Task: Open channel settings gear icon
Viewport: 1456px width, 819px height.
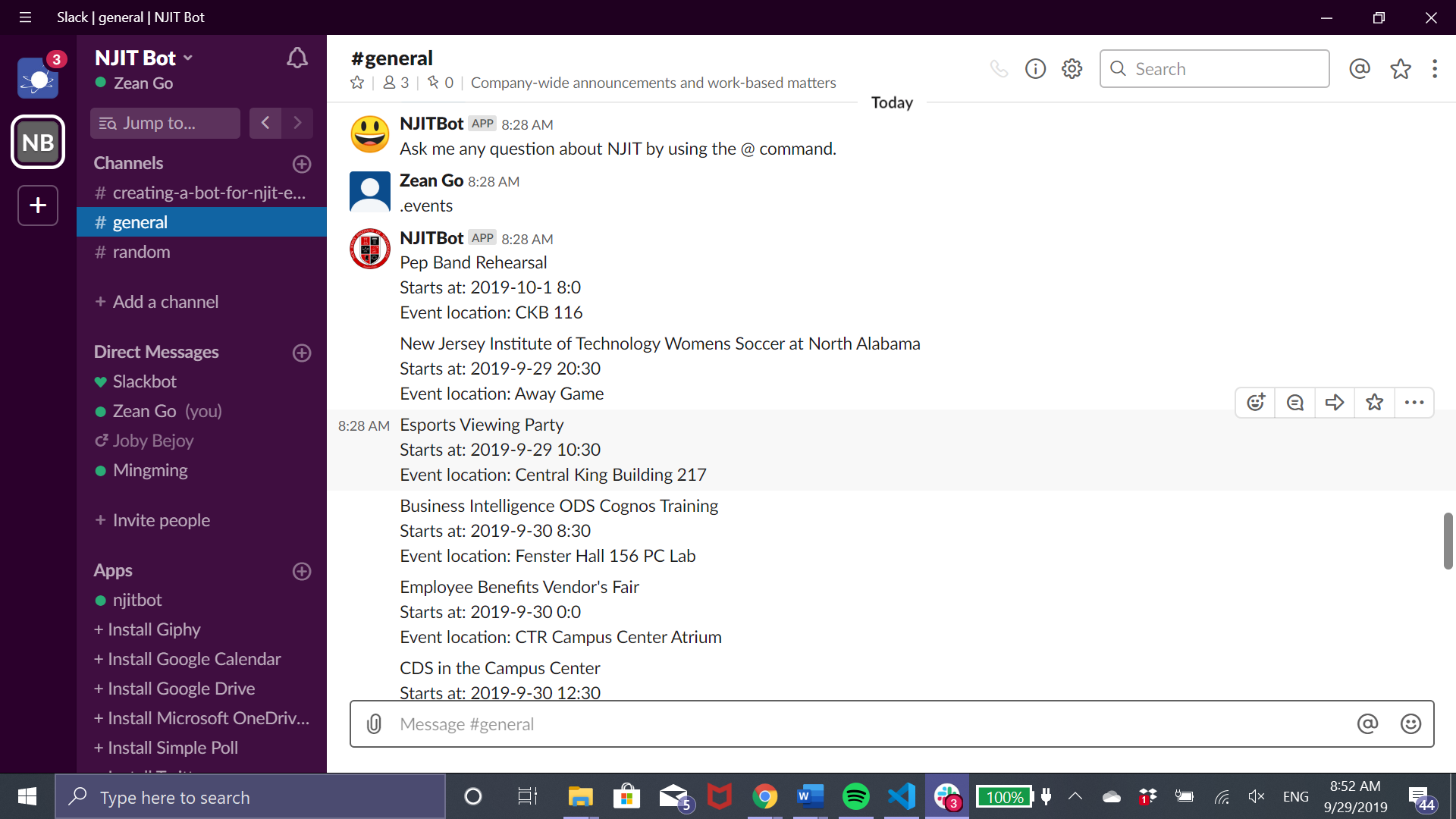Action: tap(1072, 69)
